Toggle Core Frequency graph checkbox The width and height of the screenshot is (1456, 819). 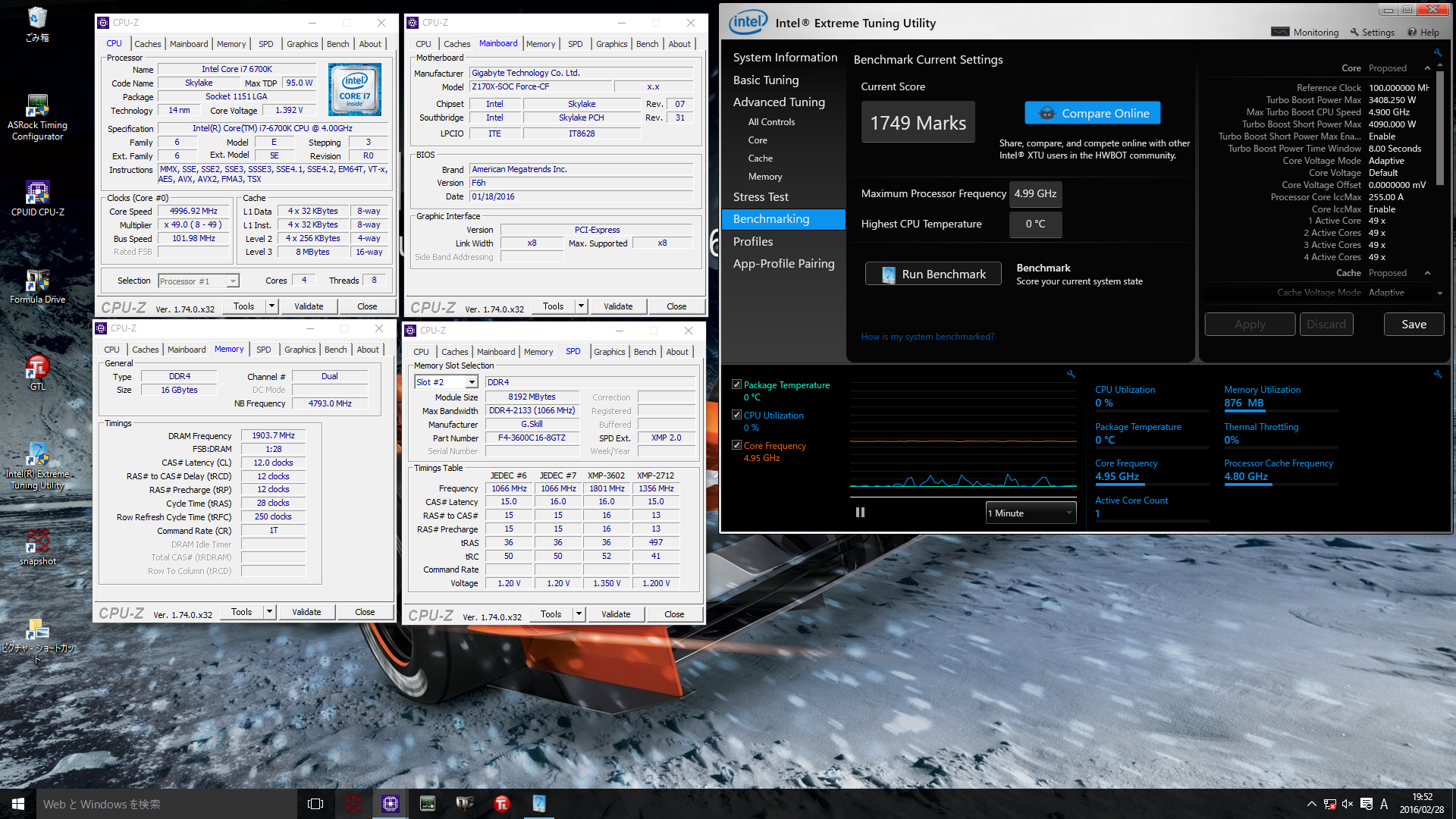click(x=736, y=445)
